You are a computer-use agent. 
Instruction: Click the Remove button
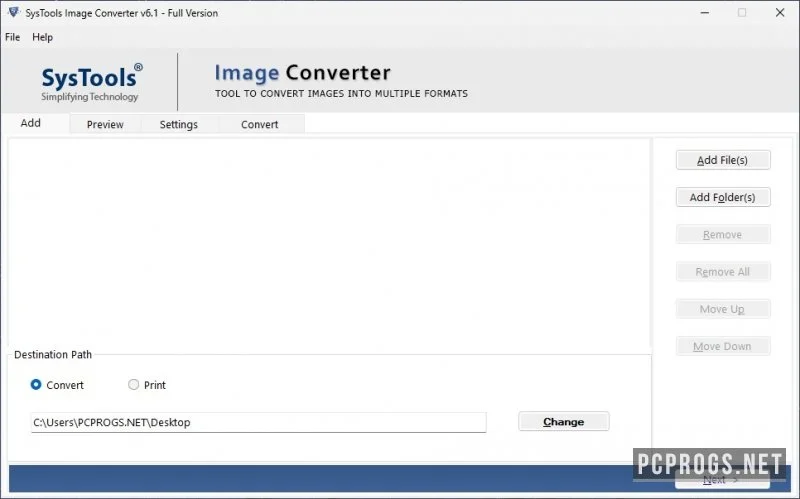pos(723,235)
